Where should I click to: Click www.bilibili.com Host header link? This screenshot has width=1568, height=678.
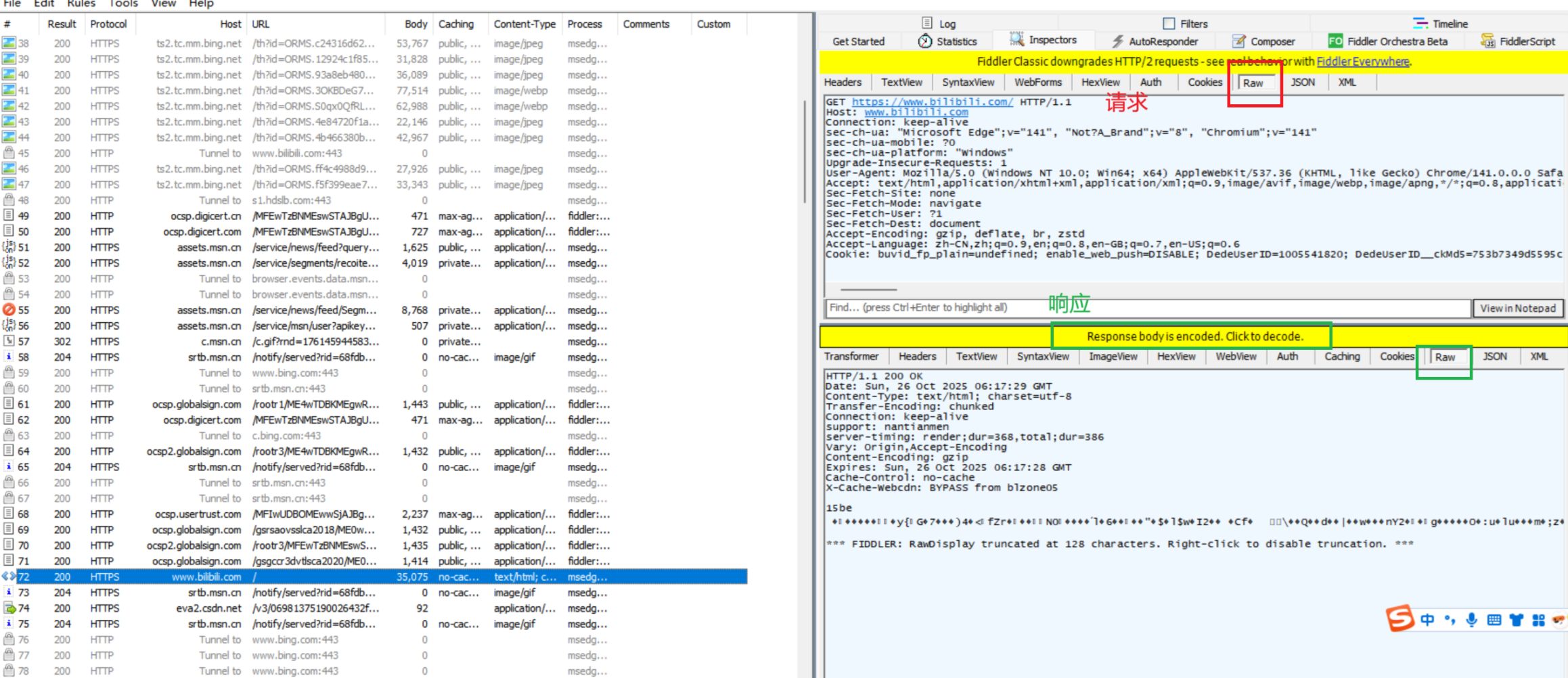[x=916, y=112]
